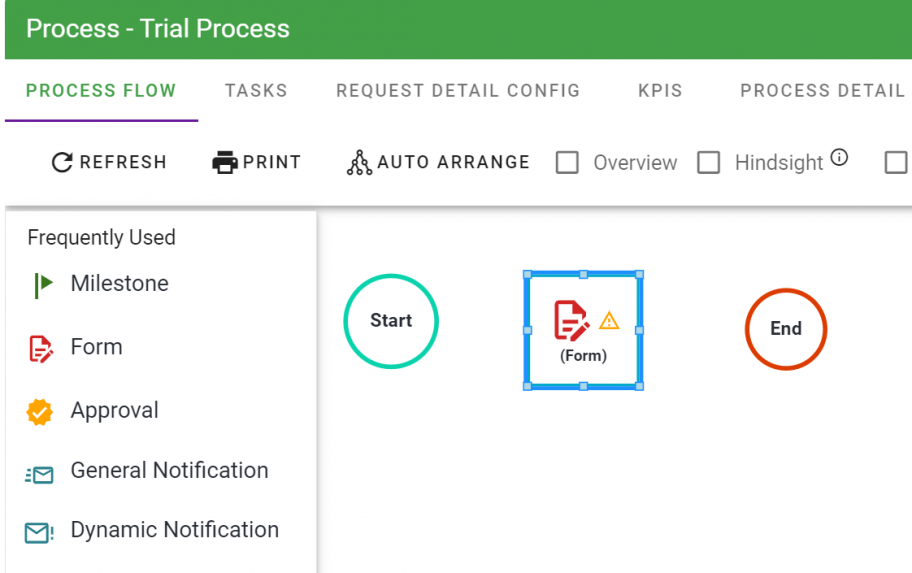This screenshot has width=912, height=573.
Task: Click the Hindsight info icon
Action: pos(839,157)
